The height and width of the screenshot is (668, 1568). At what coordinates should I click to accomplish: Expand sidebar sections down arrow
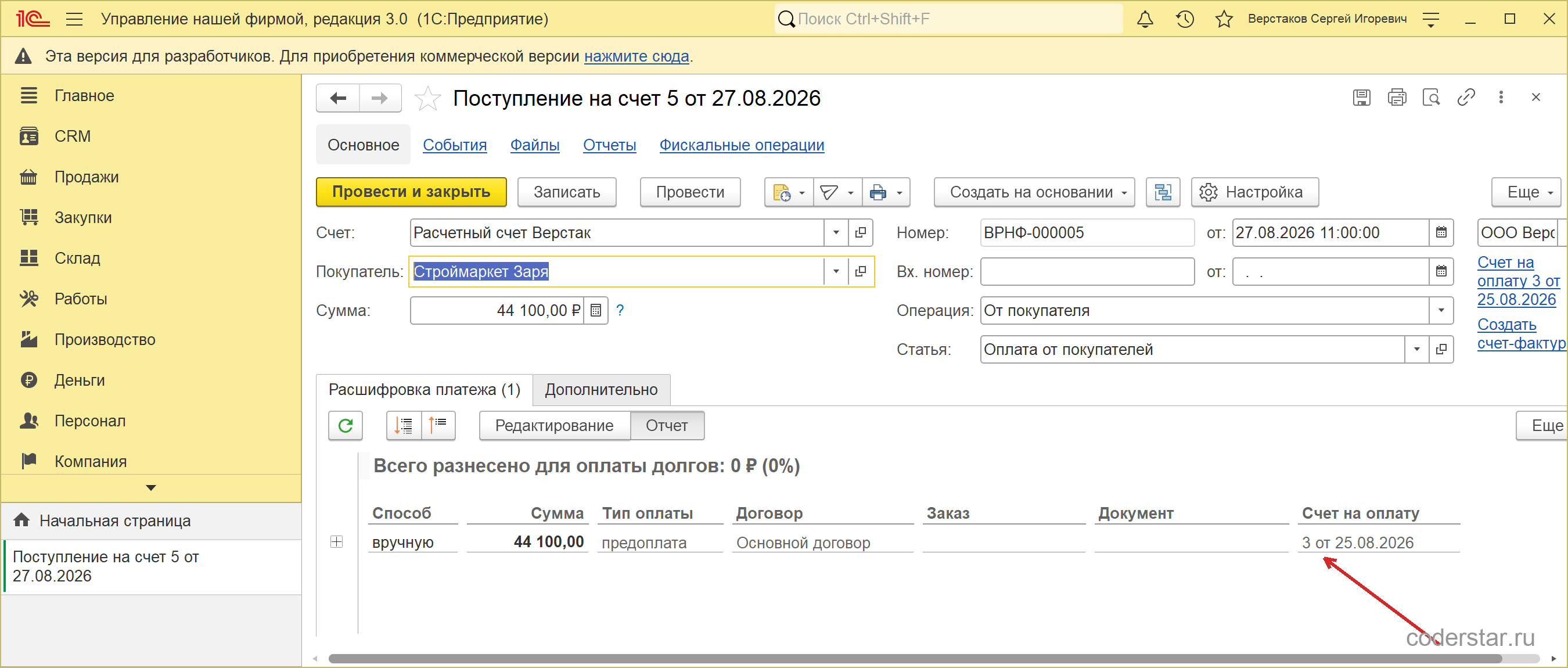click(151, 488)
